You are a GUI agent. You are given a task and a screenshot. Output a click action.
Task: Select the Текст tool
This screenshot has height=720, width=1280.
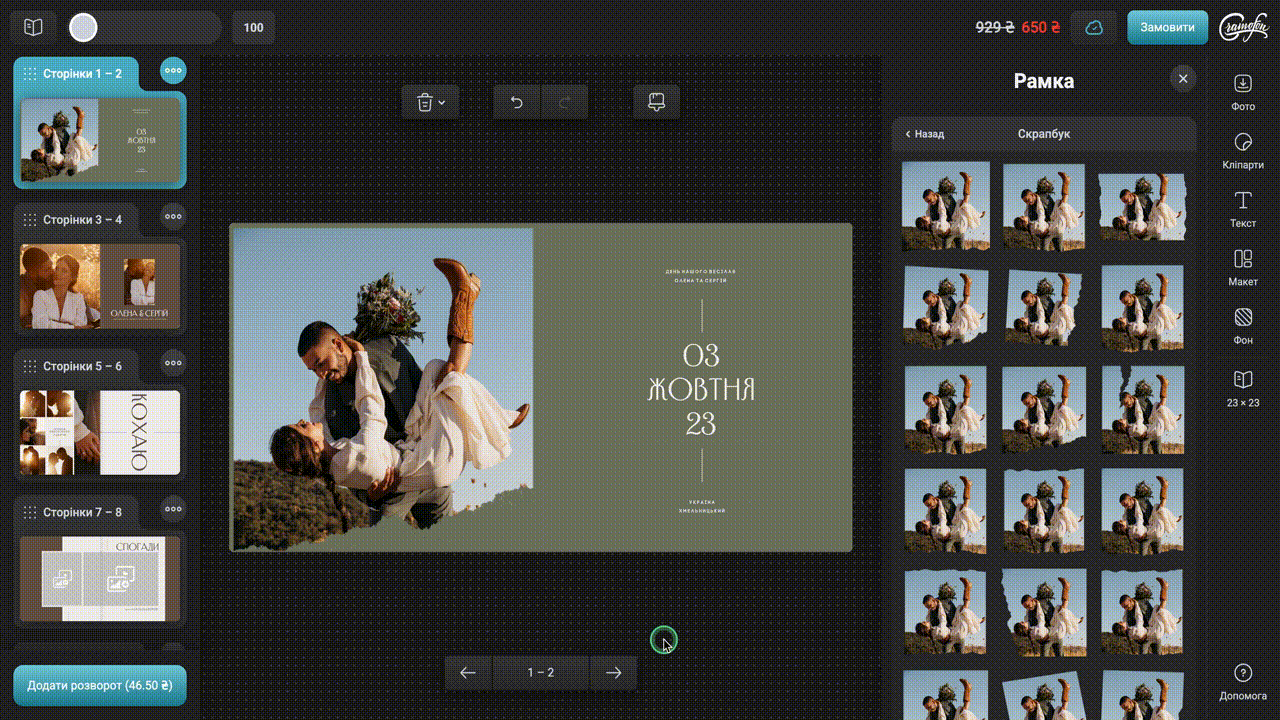tap(1243, 208)
